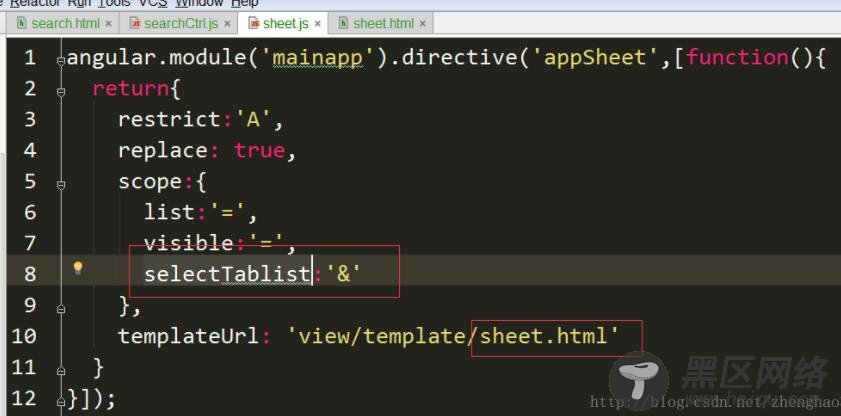Click fold end marker at line 12
The image size is (841, 416).
[61, 402]
